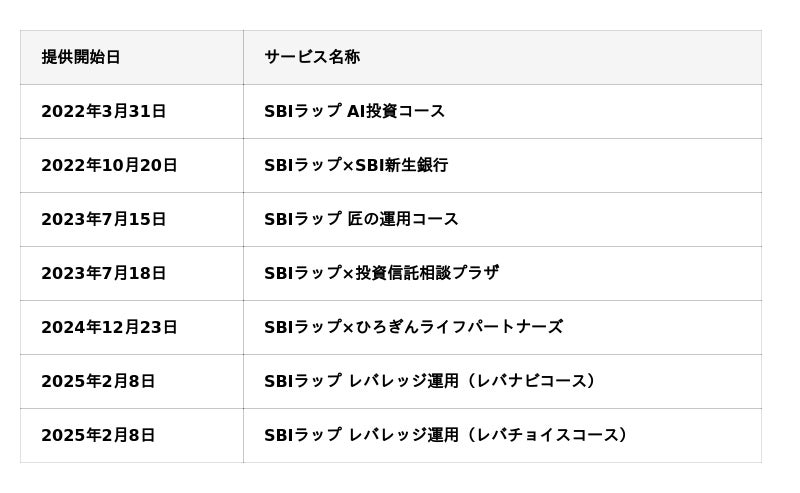800x493 pixels.
Task: Click the 提供開始日 column header
Action: coord(81,57)
